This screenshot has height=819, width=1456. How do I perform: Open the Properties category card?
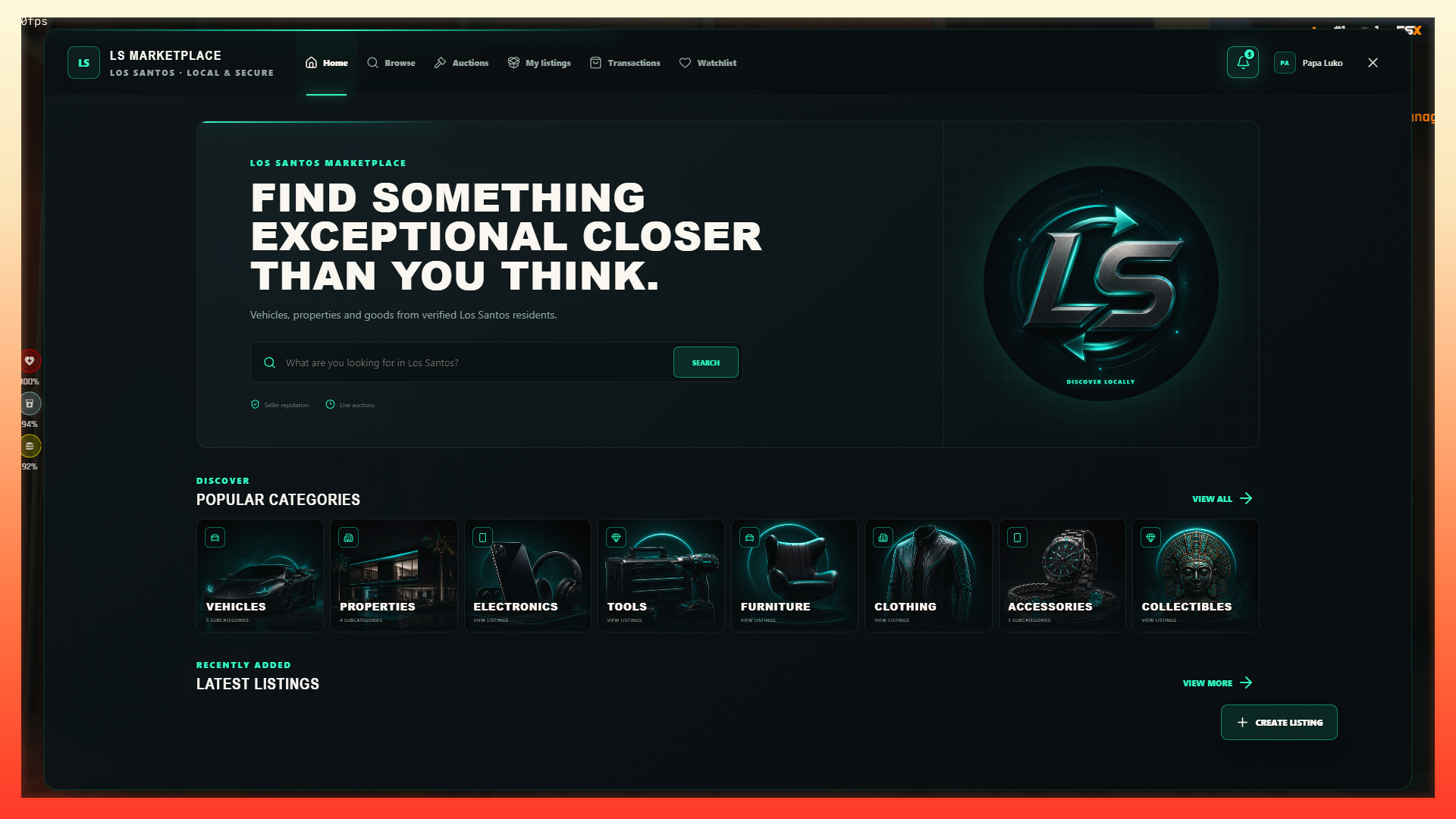click(394, 576)
